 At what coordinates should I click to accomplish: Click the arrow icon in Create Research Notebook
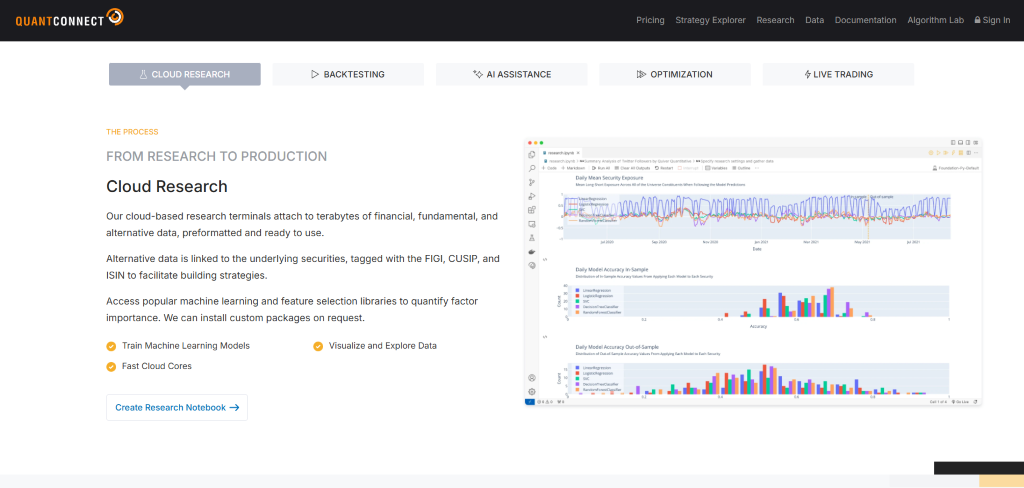coord(234,408)
